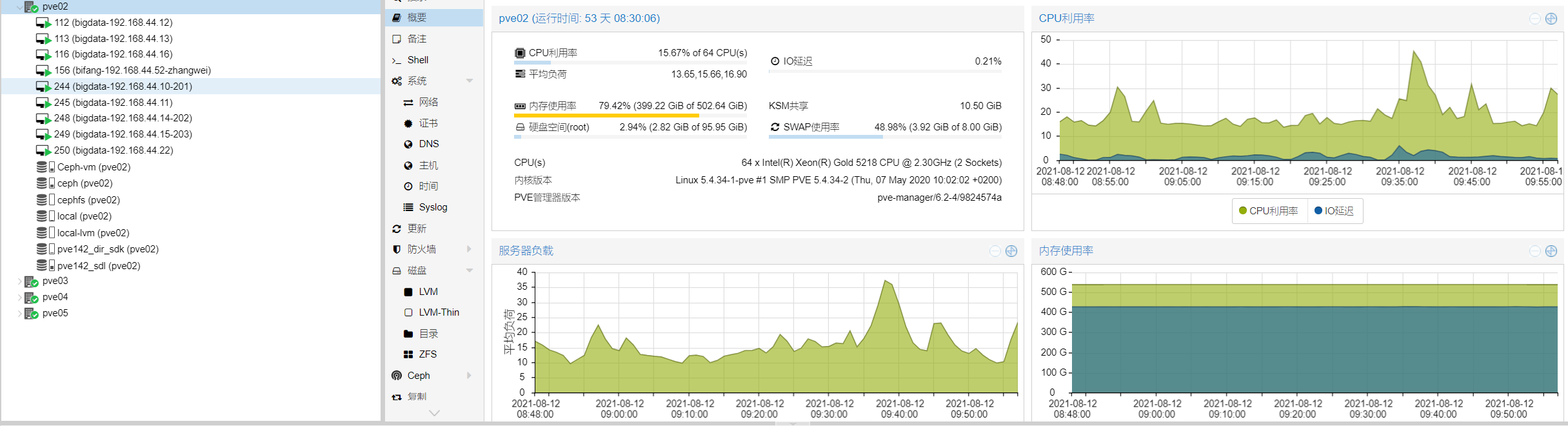Click the 防火墙 shield icon

pos(397,249)
